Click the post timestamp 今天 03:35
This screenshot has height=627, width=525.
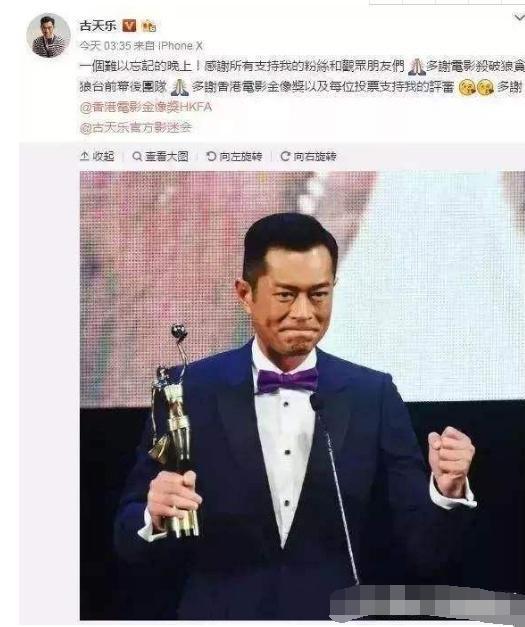pos(105,46)
